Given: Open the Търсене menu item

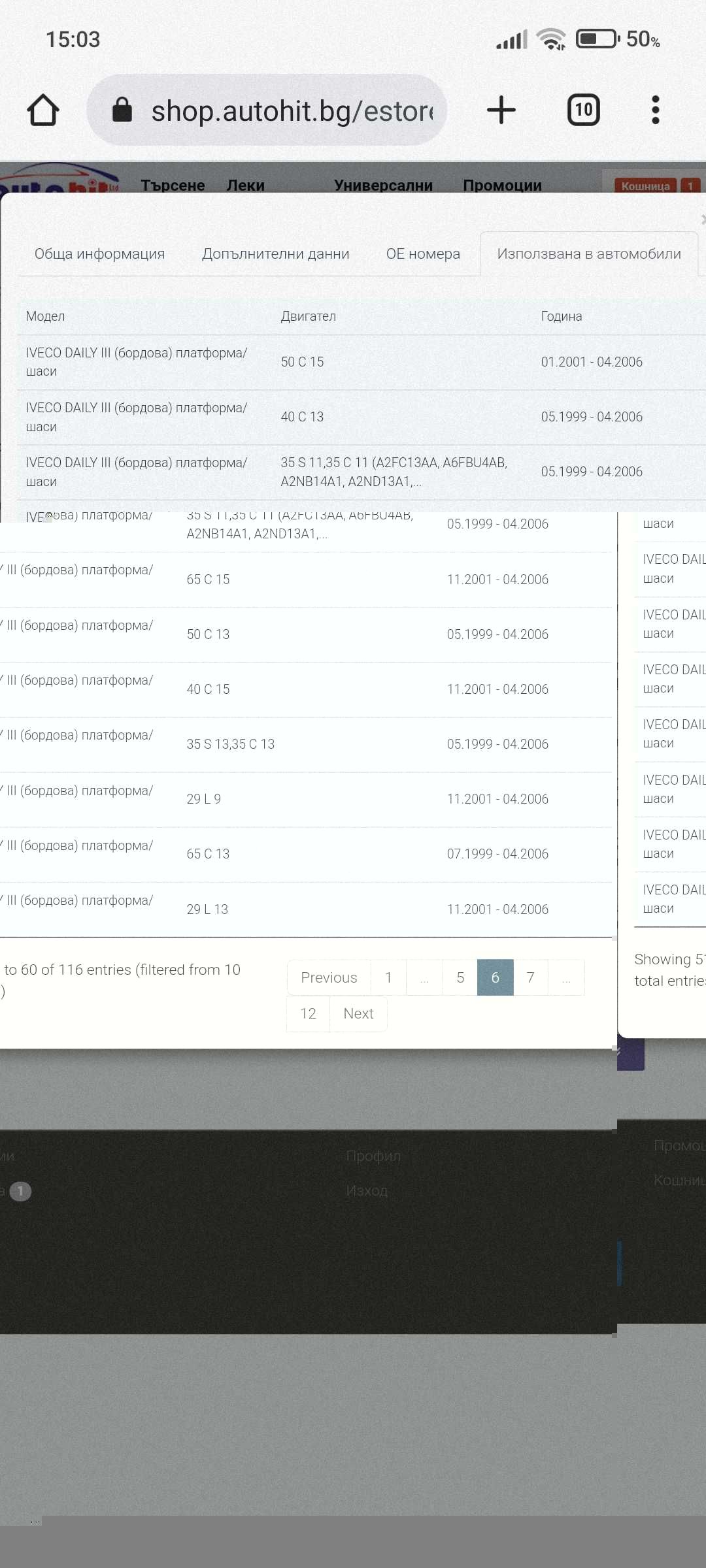Looking at the screenshot, I should pos(173,185).
